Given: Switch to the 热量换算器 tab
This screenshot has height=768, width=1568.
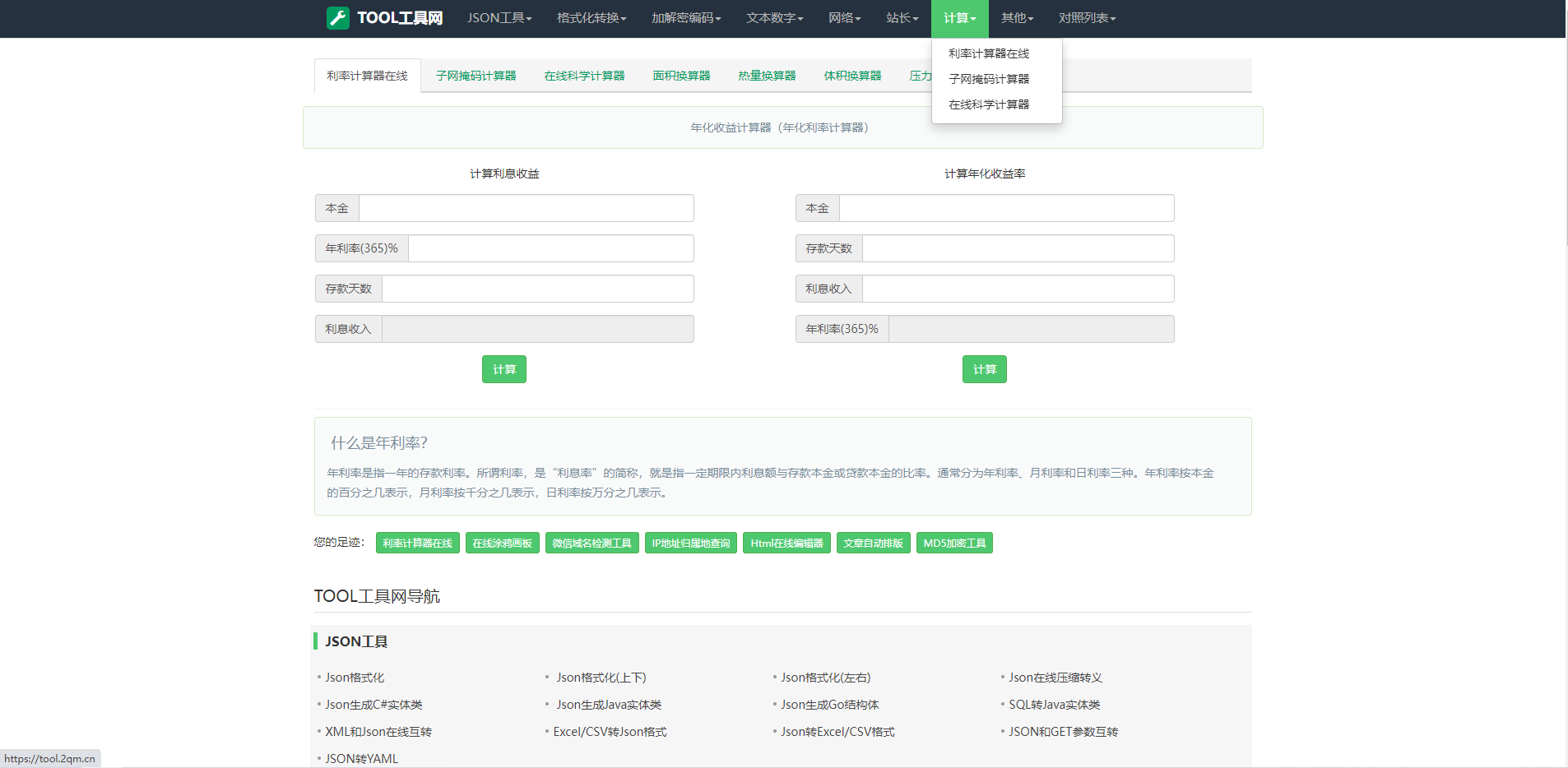Looking at the screenshot, I should pos(766,75).
